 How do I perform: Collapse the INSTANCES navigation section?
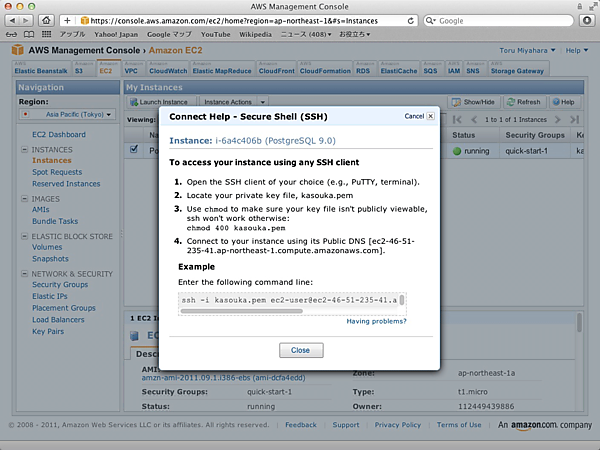pos(24,149)
